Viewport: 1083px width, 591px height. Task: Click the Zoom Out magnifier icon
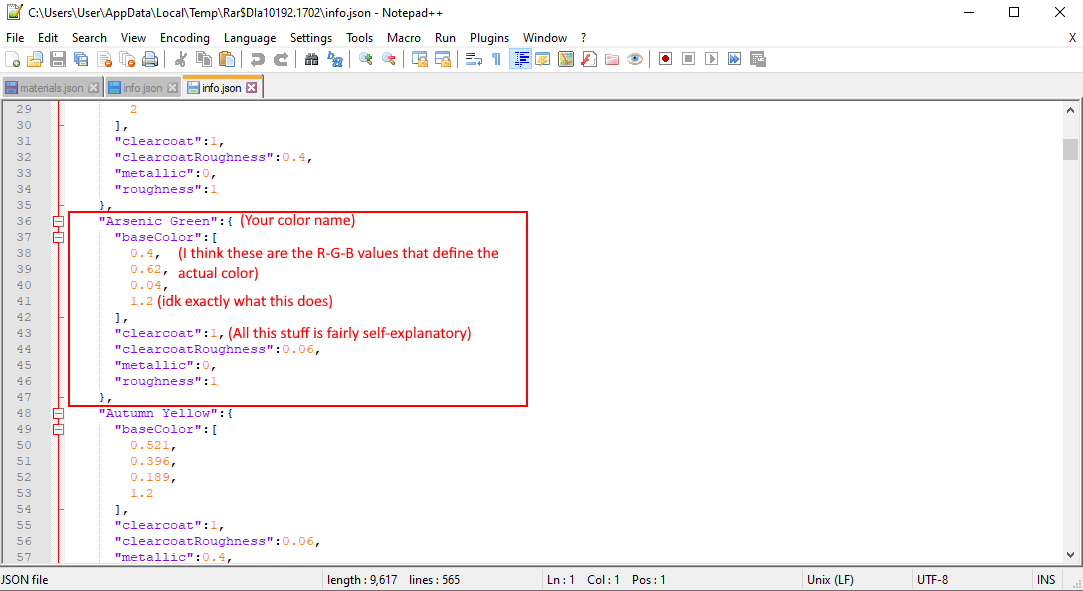[389, 59]
